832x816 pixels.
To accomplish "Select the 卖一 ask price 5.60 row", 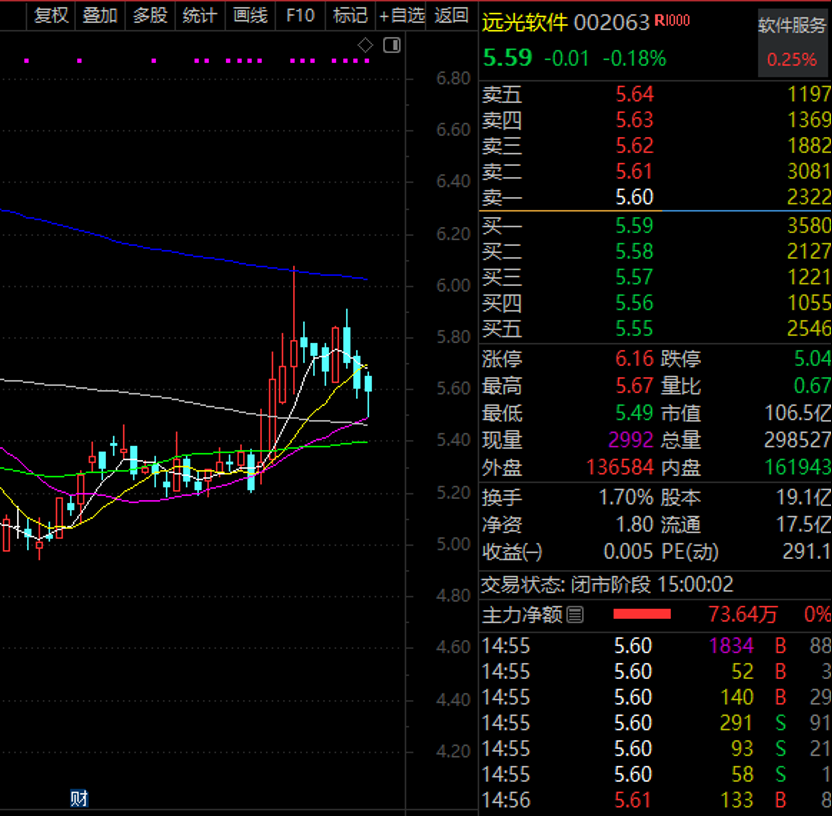I will click(656, 198).
